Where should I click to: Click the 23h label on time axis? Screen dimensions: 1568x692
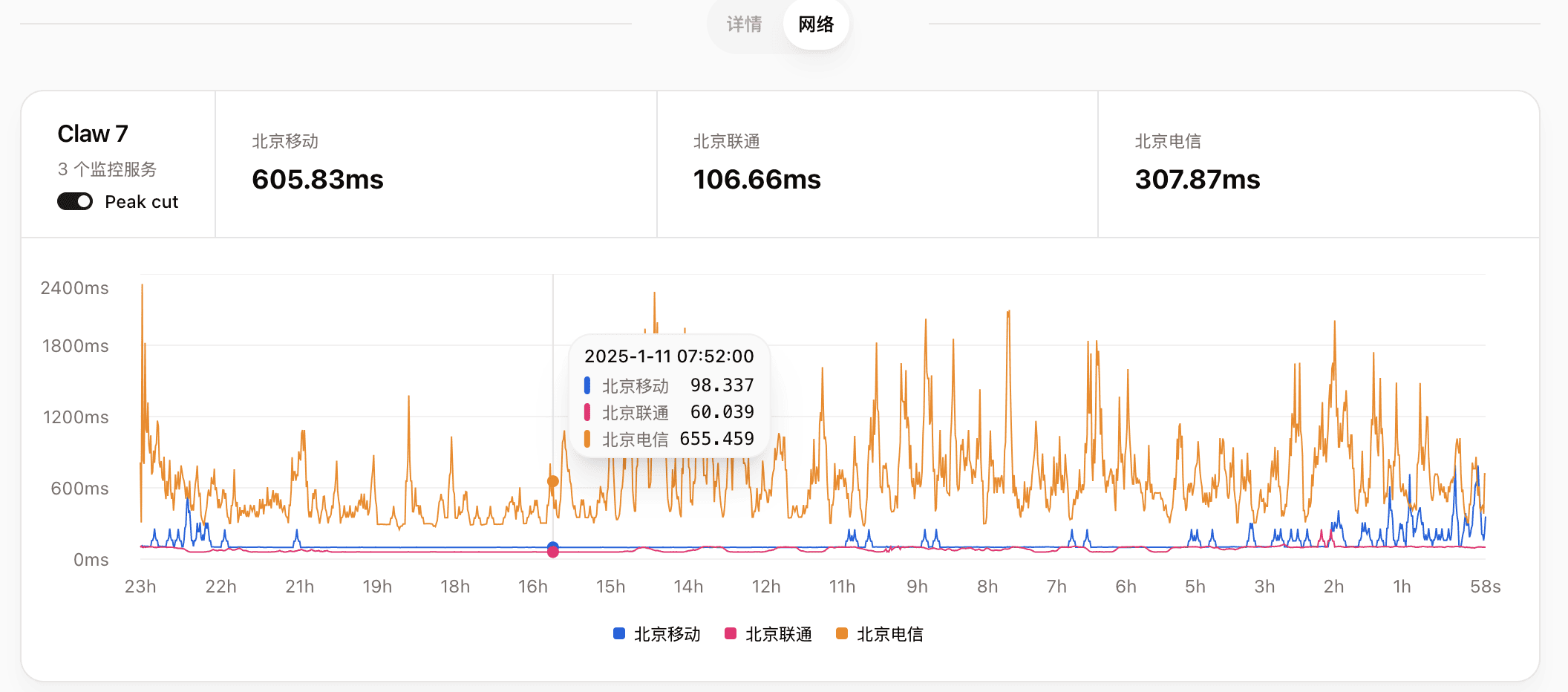pyautogui.click(x=140, y=587)
